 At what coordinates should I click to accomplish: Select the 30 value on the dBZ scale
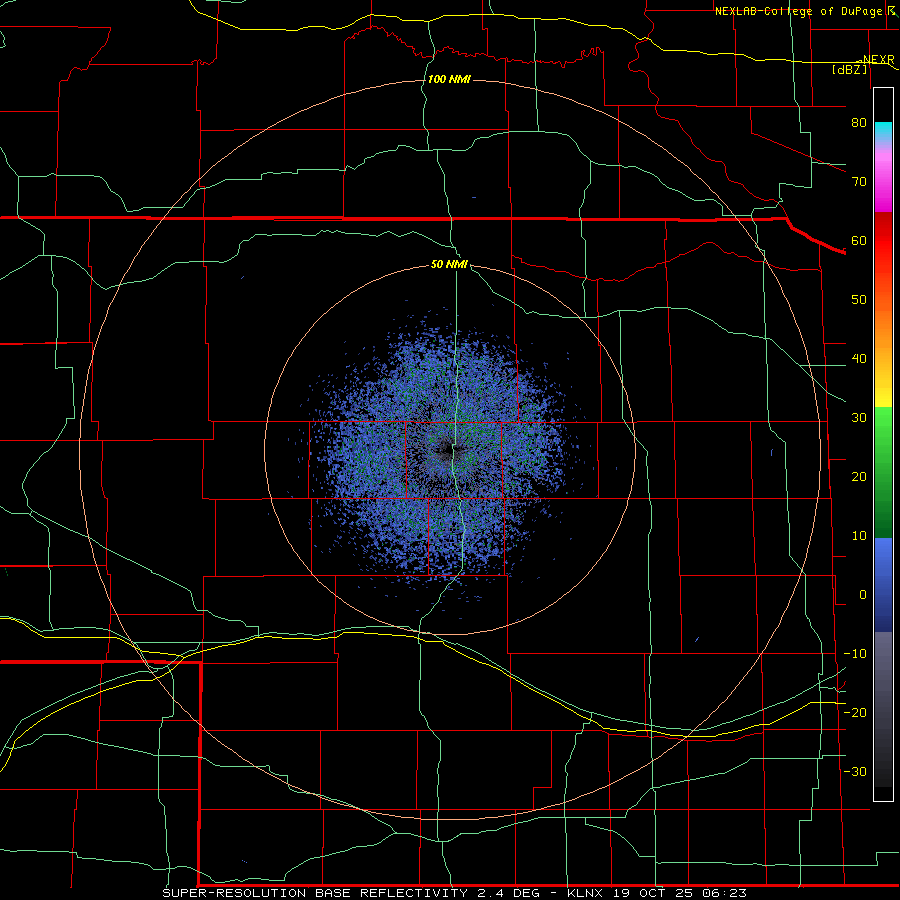pyautogui.click(x=859, y=418)
